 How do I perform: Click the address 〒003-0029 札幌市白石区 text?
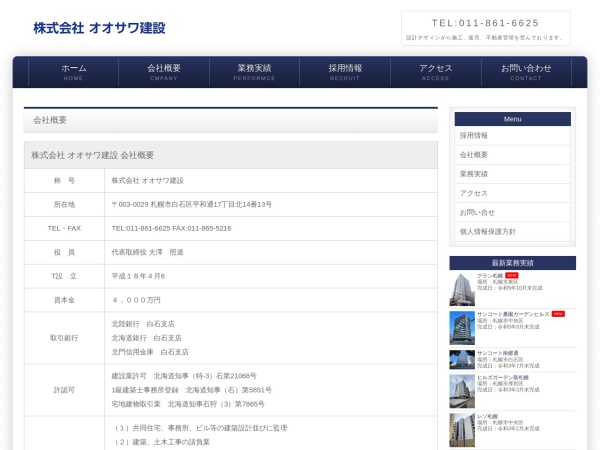(192, 204)
